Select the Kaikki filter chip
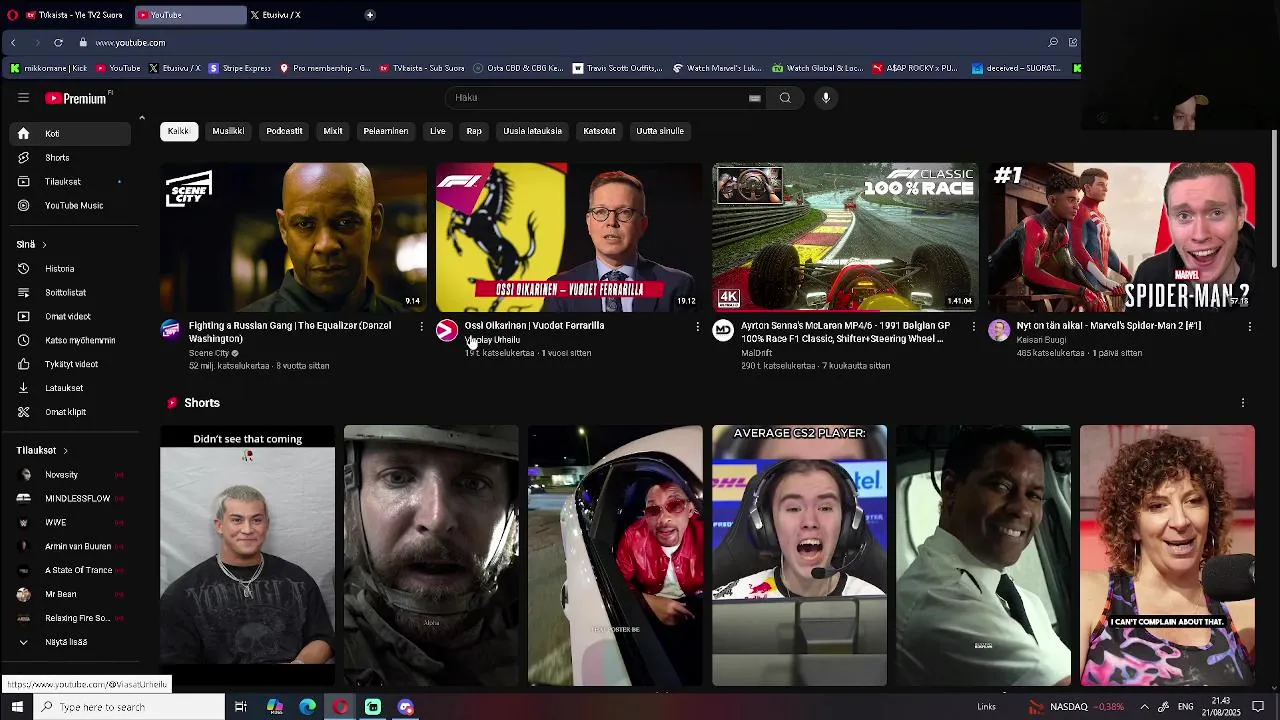The height and width of the screenshot is (720, 1280). (178, 131)
